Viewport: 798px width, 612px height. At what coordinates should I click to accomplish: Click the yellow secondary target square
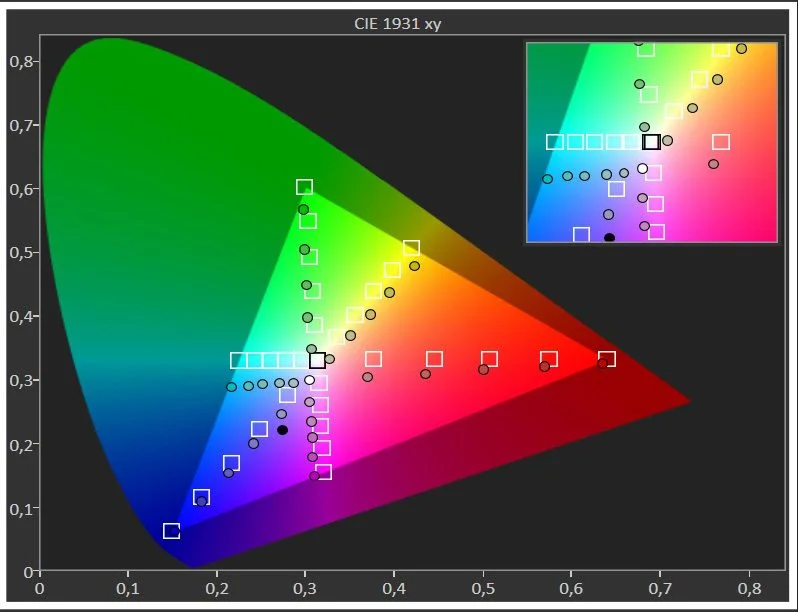(411, 248)
